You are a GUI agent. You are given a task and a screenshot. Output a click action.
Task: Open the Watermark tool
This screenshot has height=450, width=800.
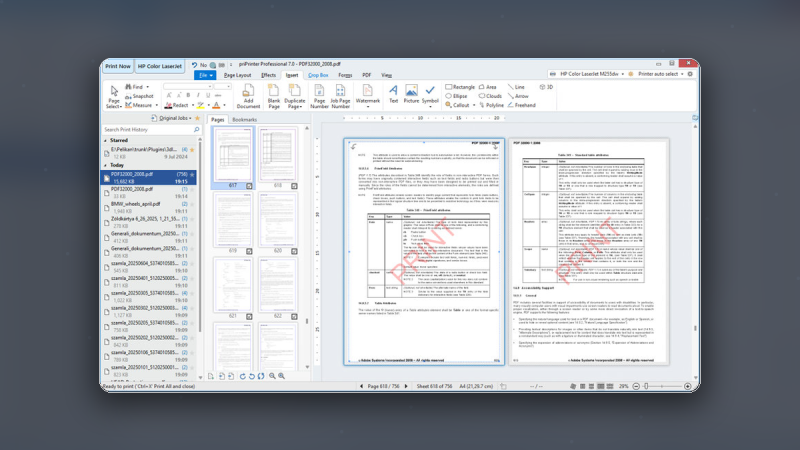368,96
